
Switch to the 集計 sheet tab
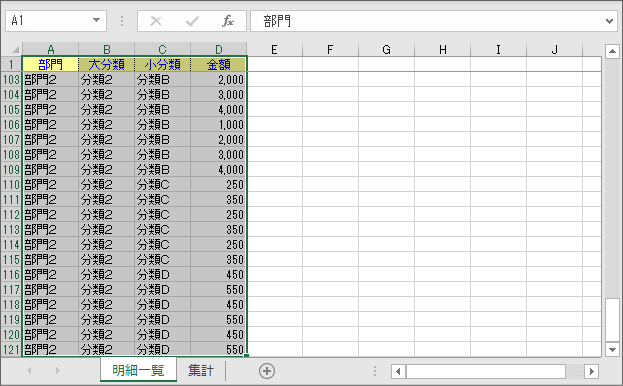(x=201, y=370)
